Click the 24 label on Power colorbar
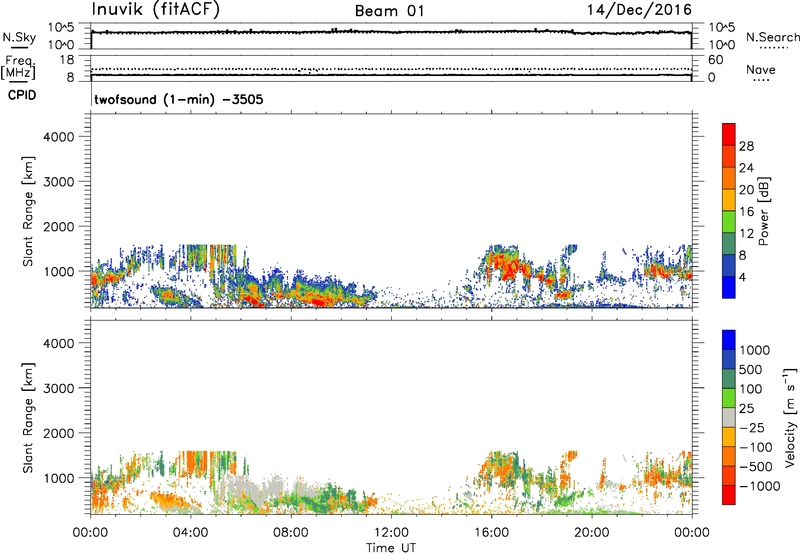This screenshot has width=800, height=554. [x=746, y=168]
